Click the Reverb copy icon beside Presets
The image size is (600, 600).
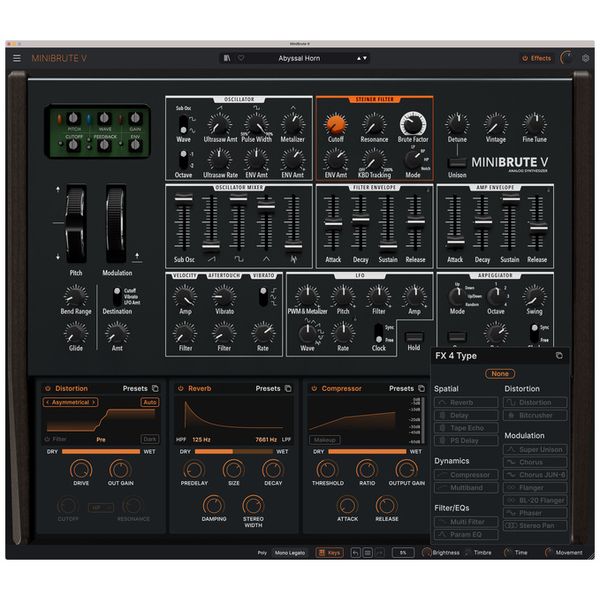point(289,388)
